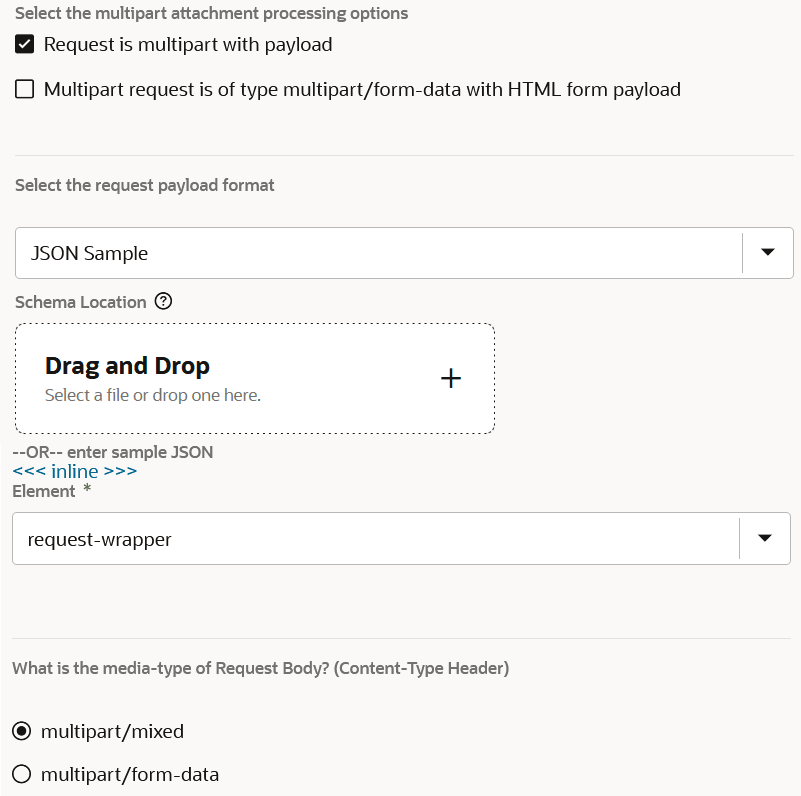
Task: Click the plus icon to add file
Action: pos(451,379)
